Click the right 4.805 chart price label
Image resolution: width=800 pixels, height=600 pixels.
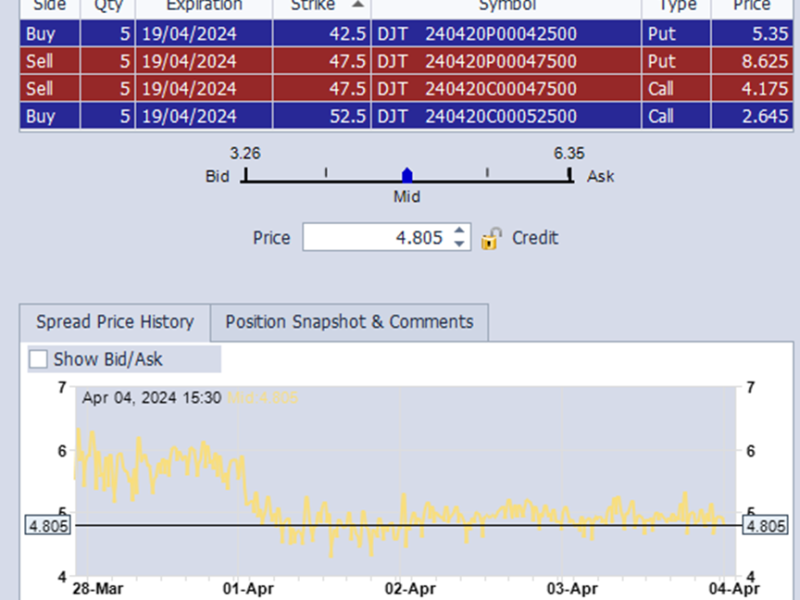point(765,526)
